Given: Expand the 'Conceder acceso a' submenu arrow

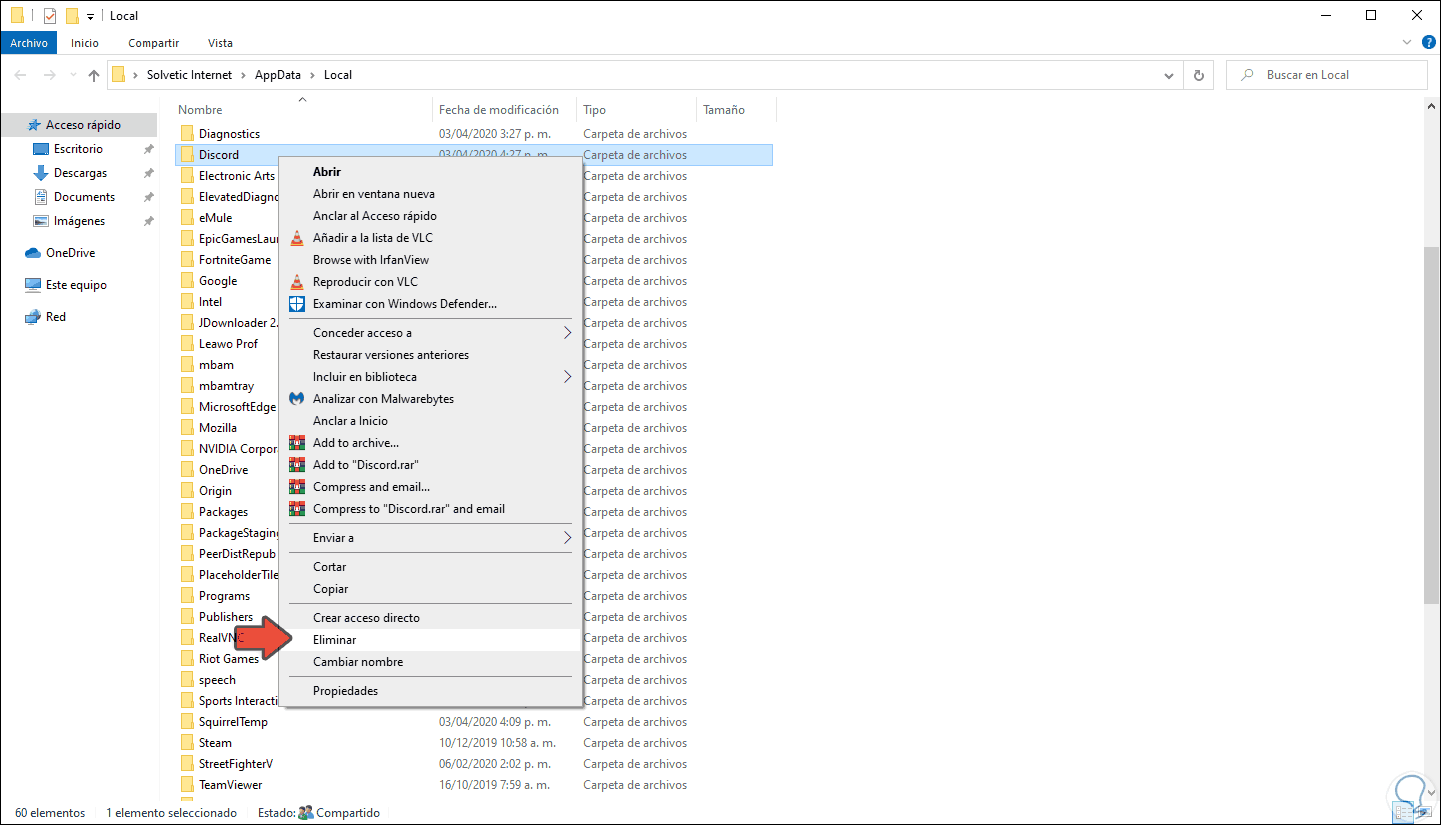Looking at the screenshot, I should point(567,333).
